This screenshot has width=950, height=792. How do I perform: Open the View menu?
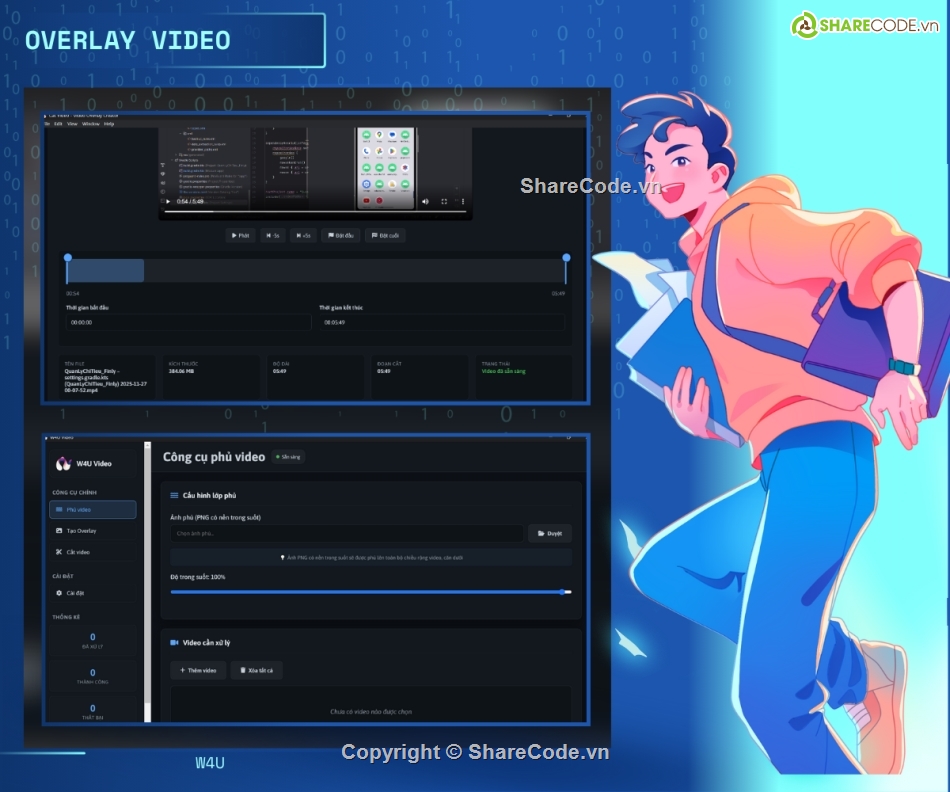coord(72,124)
